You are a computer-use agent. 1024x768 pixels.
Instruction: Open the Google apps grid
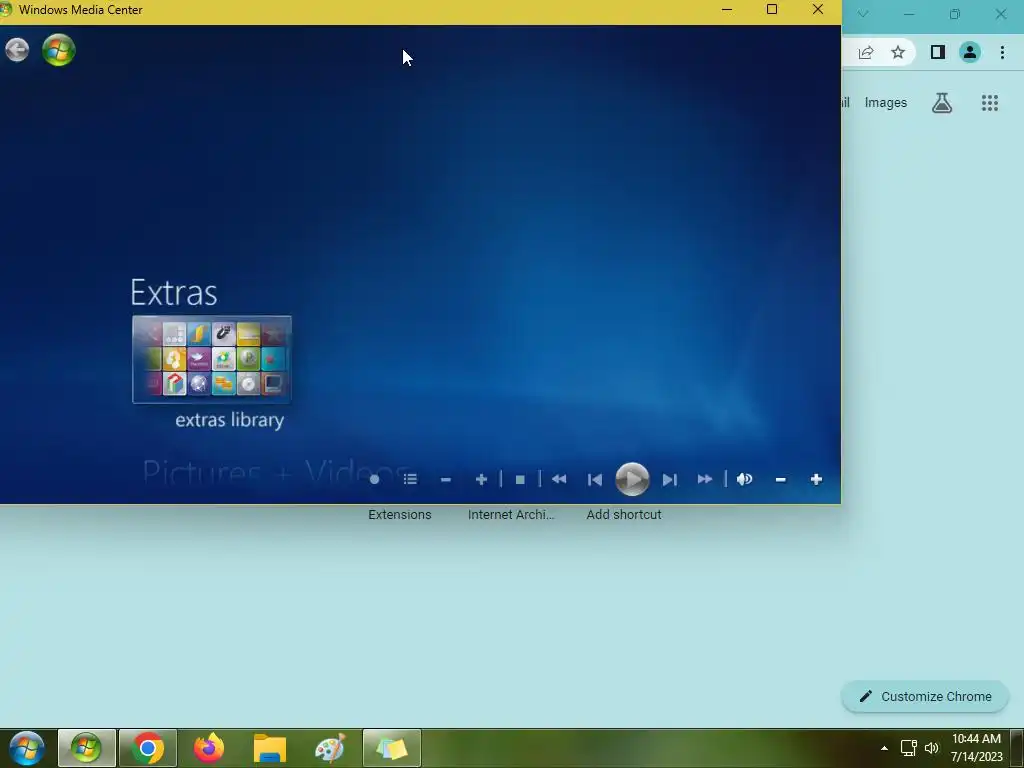pos(990,103)
